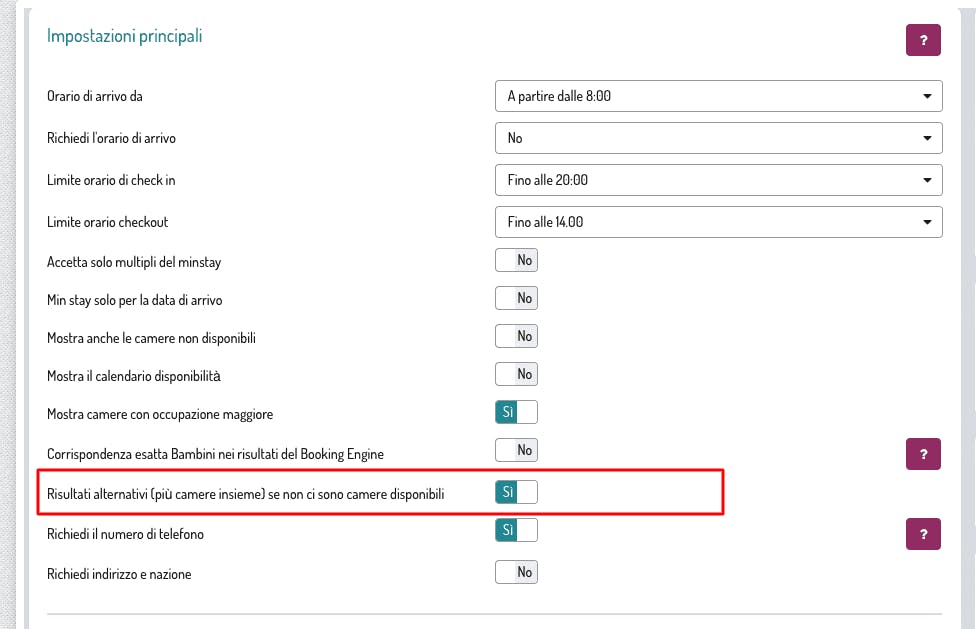Expand Limite orario checkout dropdown
This screenshot has height=629, width=979.
coord(718,222)
